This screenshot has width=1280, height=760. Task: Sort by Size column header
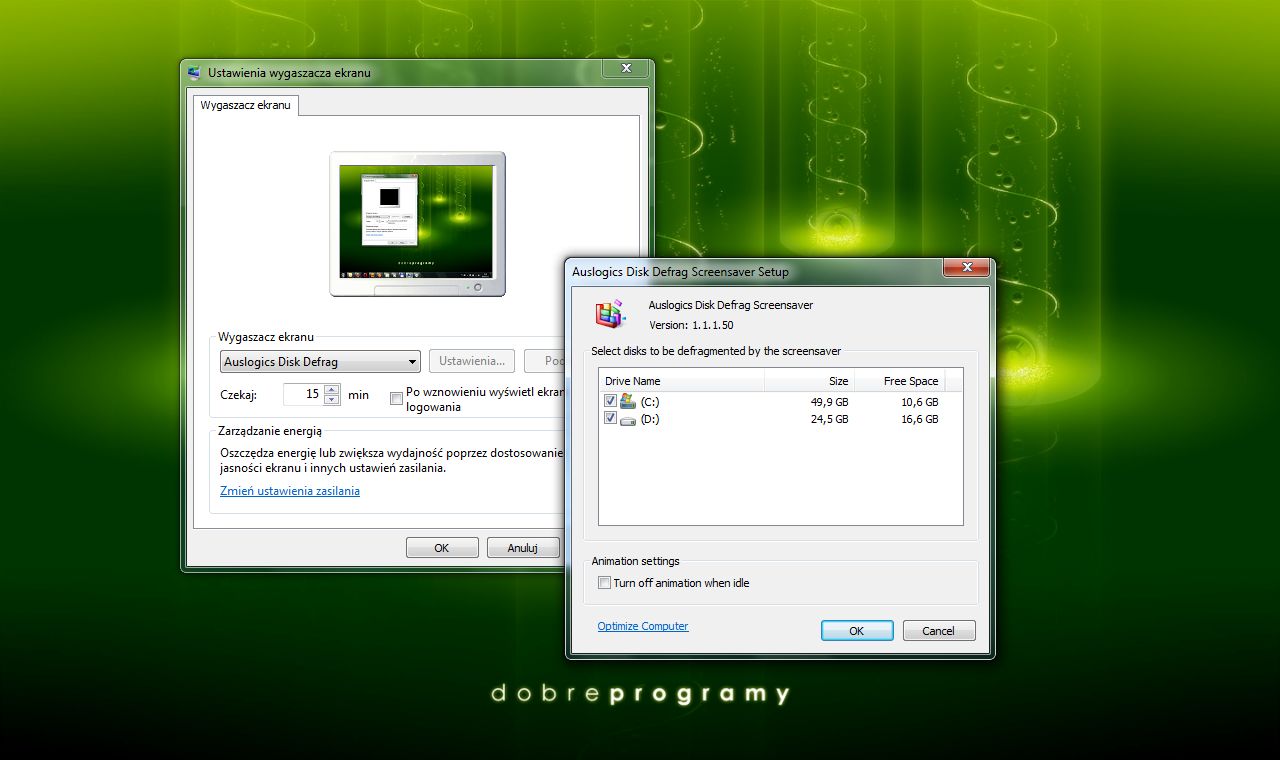pos(808,381)
